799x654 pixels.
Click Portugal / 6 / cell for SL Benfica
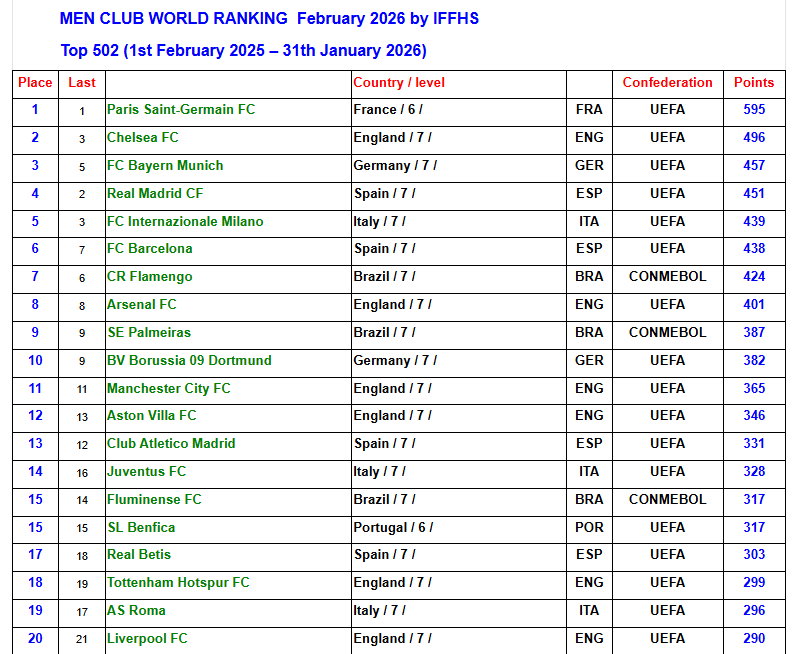pyautogui.click(x=394, y=527)
